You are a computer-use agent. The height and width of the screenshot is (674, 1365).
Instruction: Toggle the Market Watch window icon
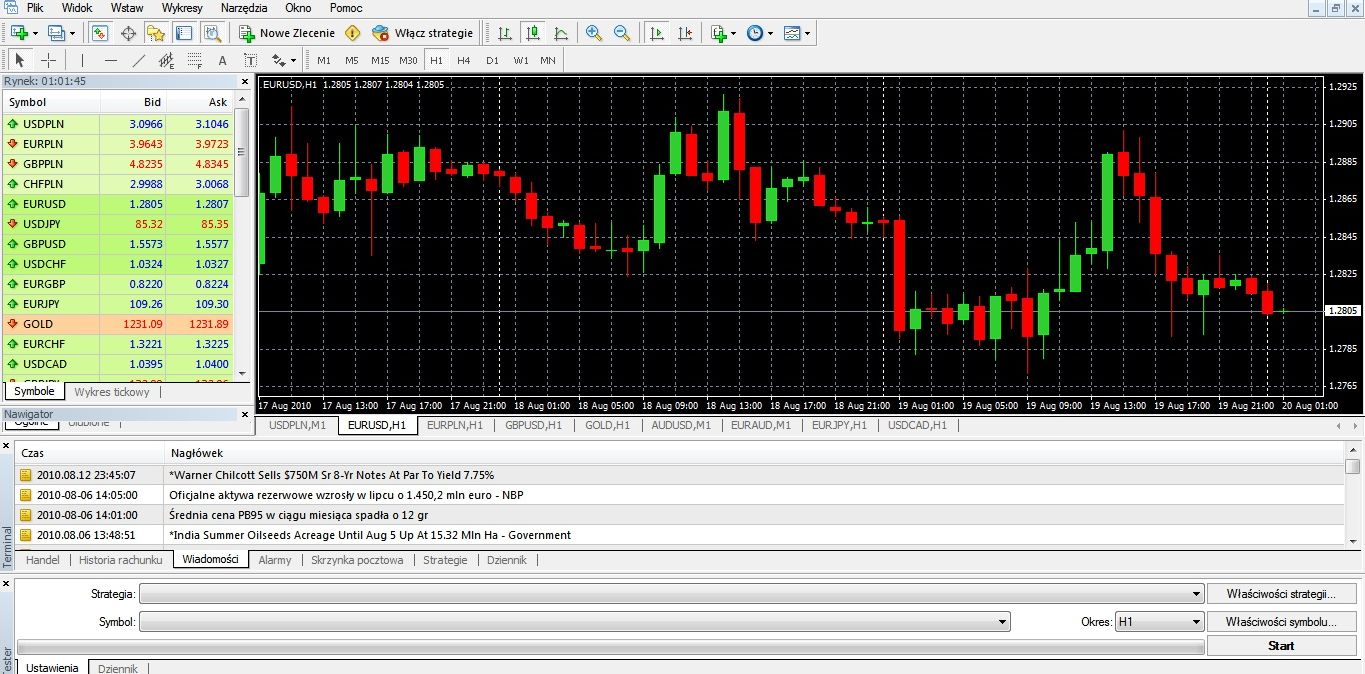point(100,33)
